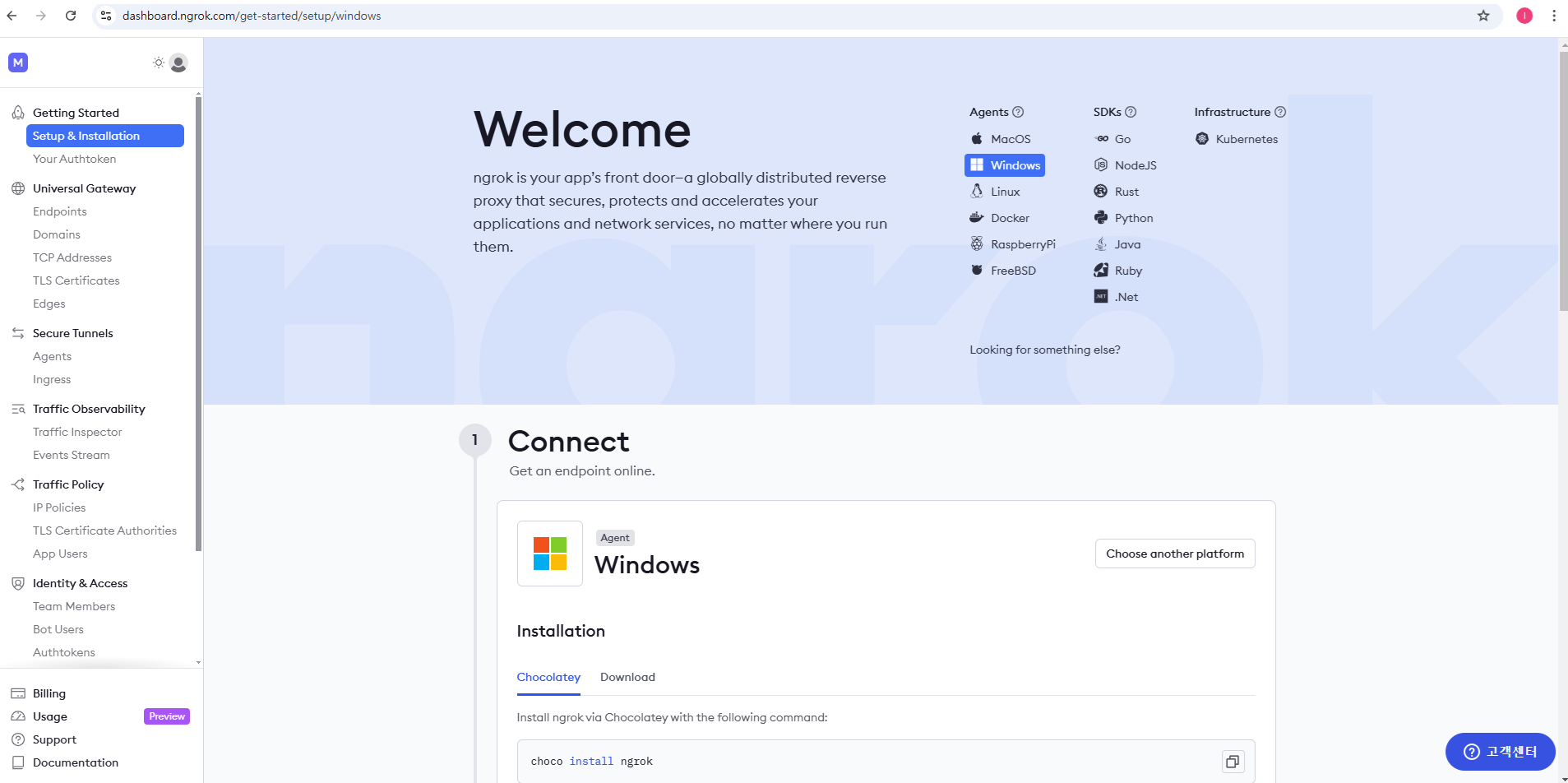Choose the Go SDK

1112,139
